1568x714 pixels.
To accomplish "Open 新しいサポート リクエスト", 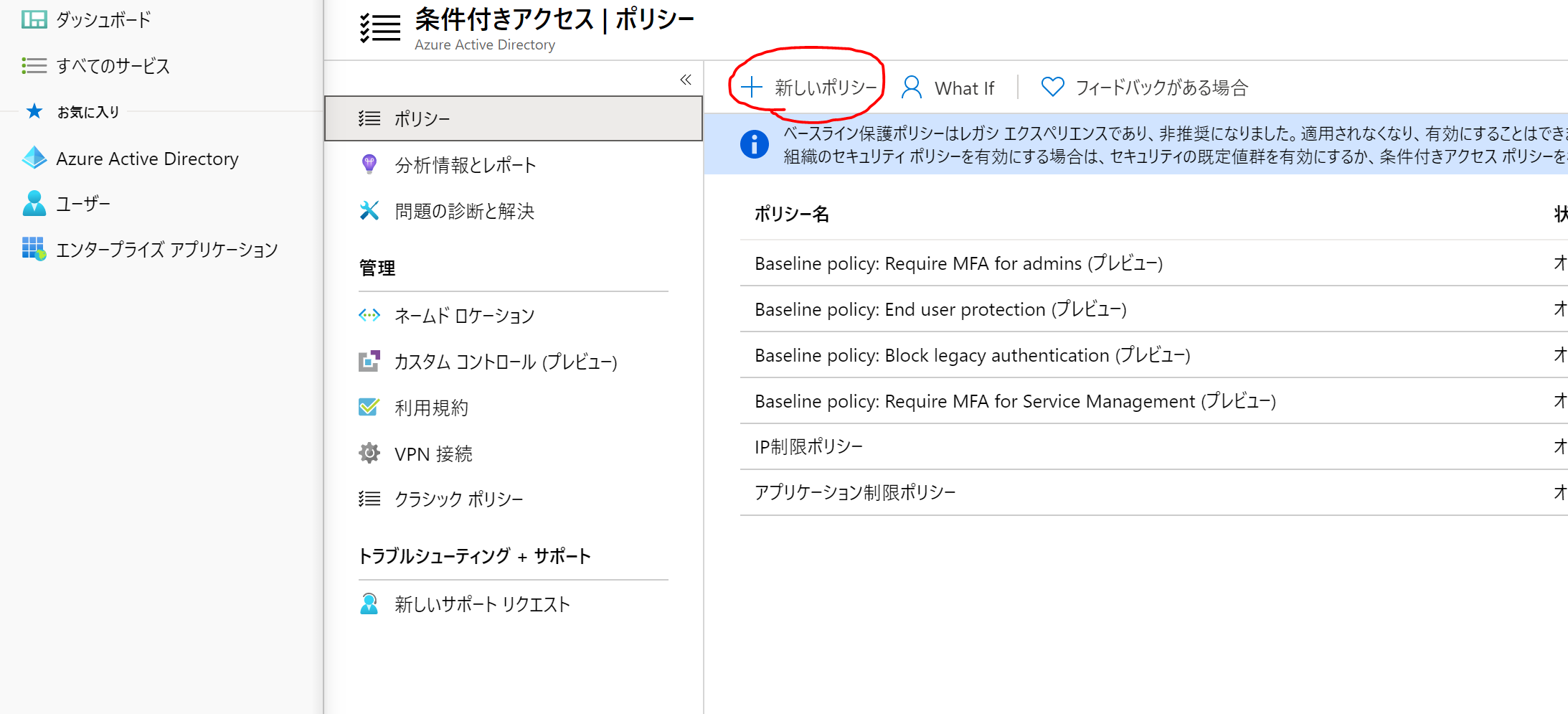I will (x=482, y=604).
